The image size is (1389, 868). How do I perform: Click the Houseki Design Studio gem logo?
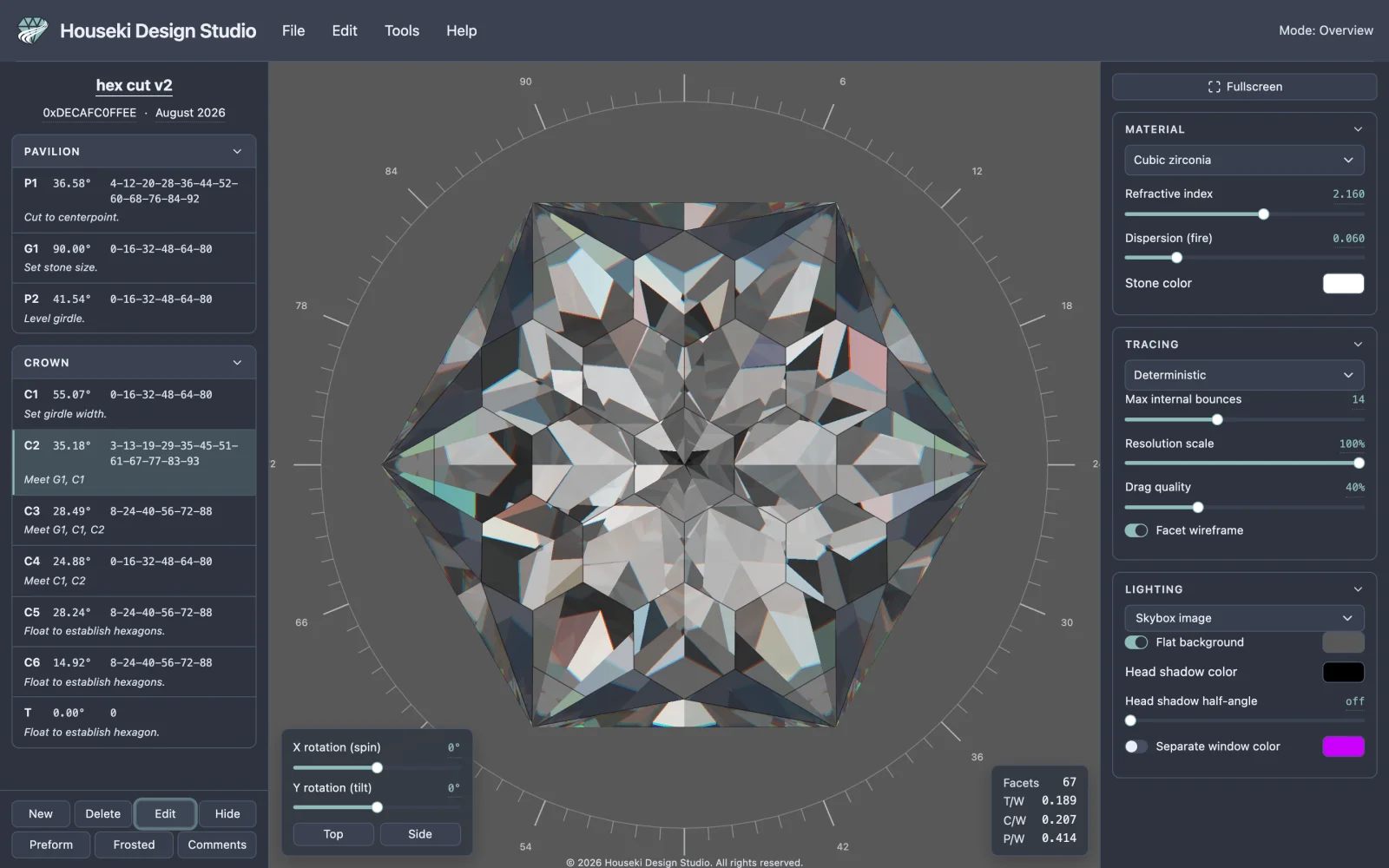pyautogui.click(x=33, y=30)
